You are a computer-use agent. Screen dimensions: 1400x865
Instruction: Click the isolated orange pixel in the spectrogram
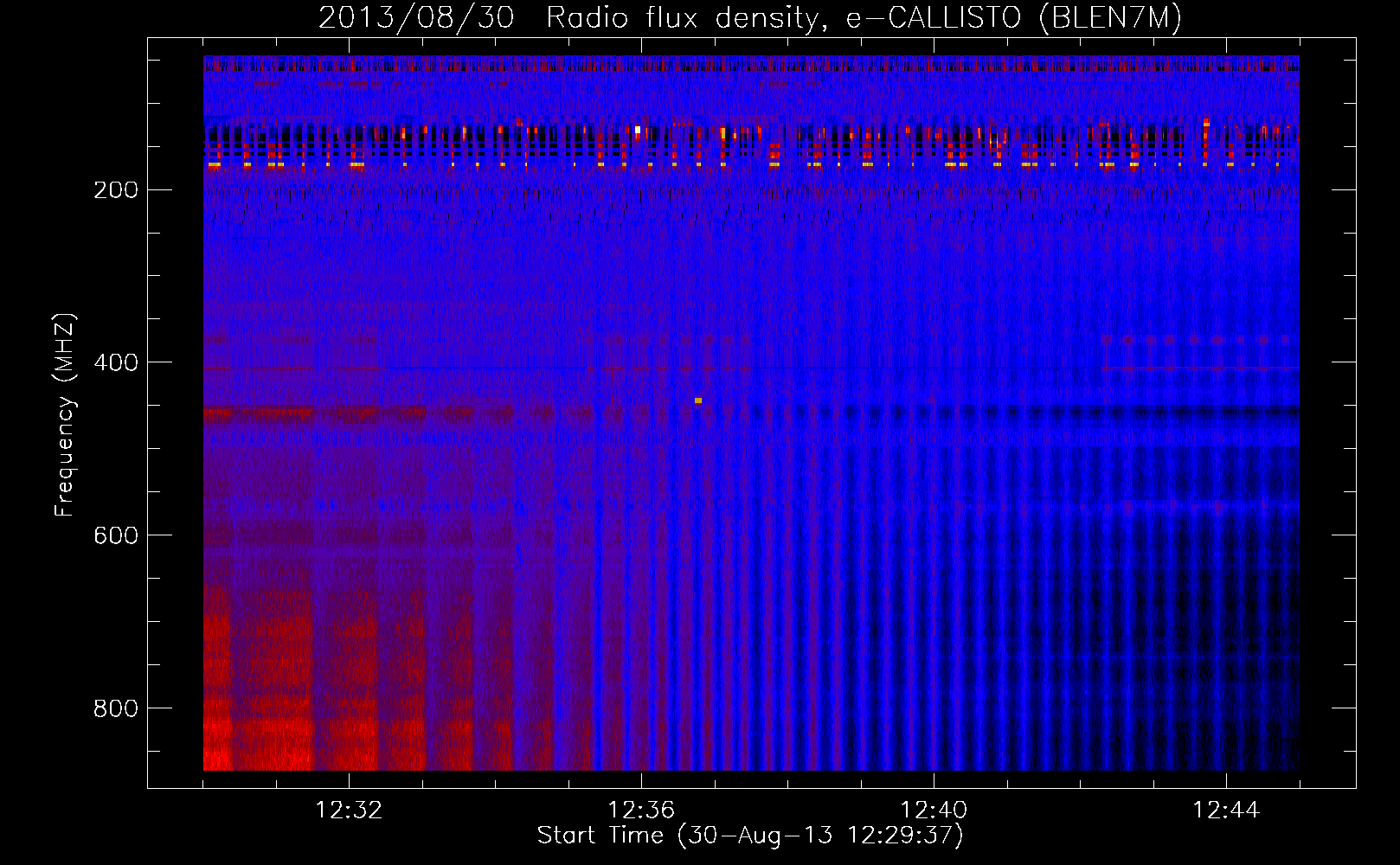pos(698,400)
